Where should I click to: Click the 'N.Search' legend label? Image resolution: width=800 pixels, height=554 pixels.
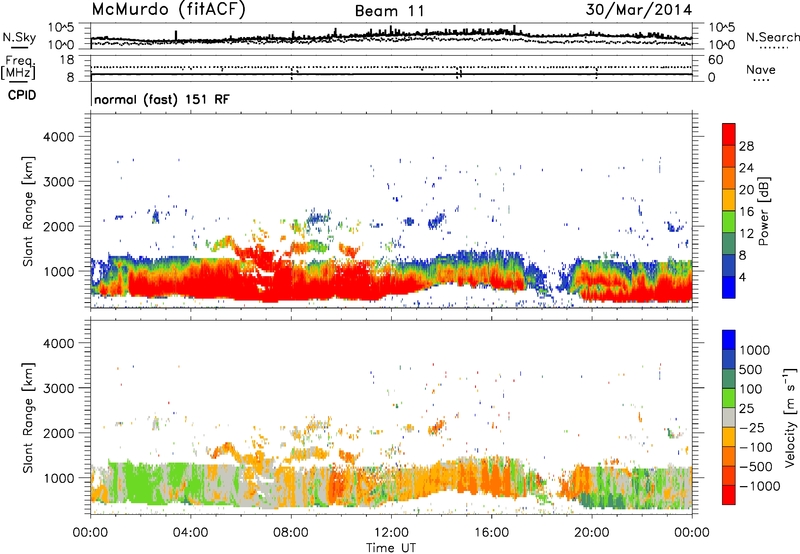point(772,37)
